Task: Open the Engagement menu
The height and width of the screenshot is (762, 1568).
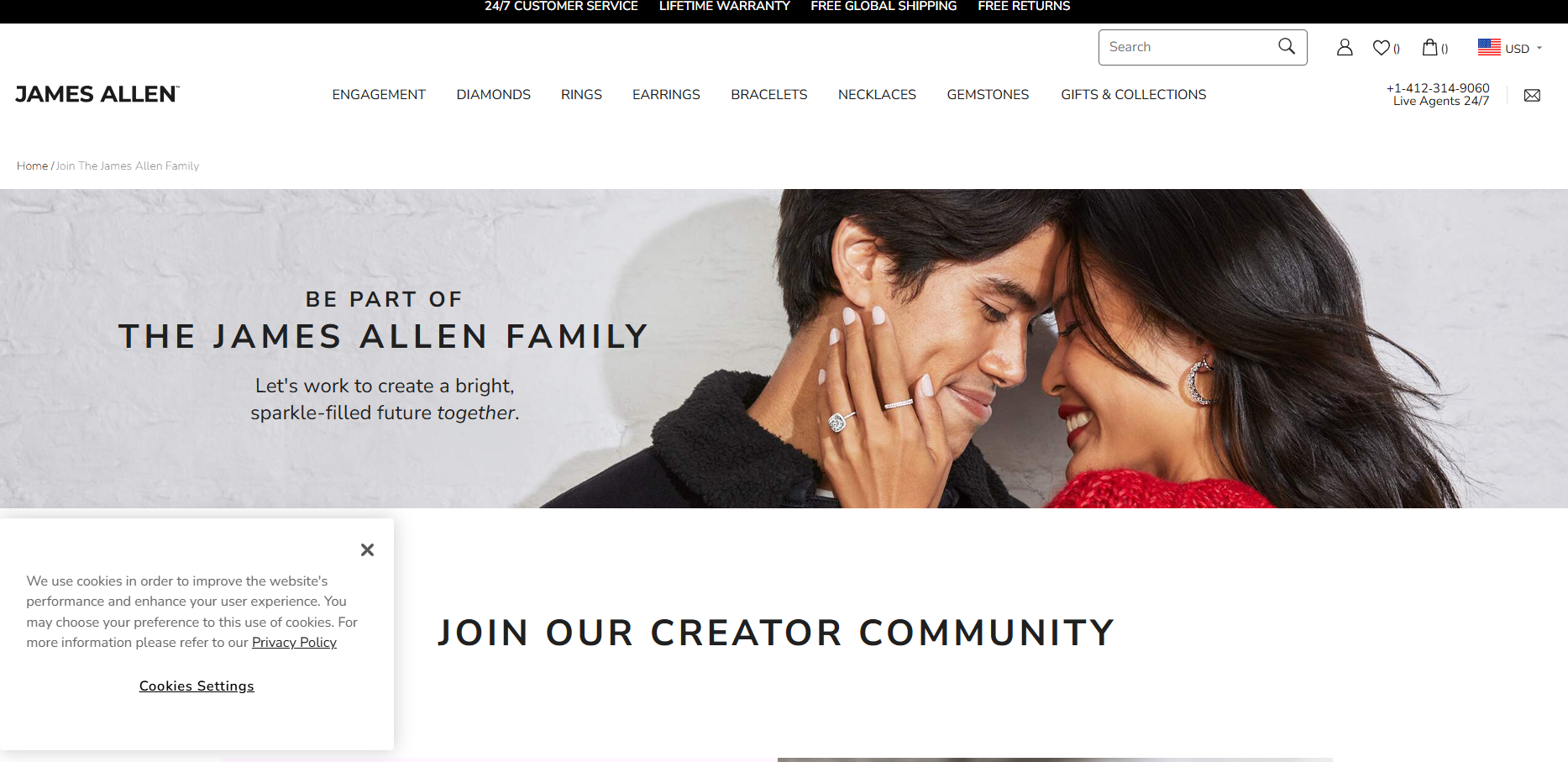Action: tap(379, 95)
